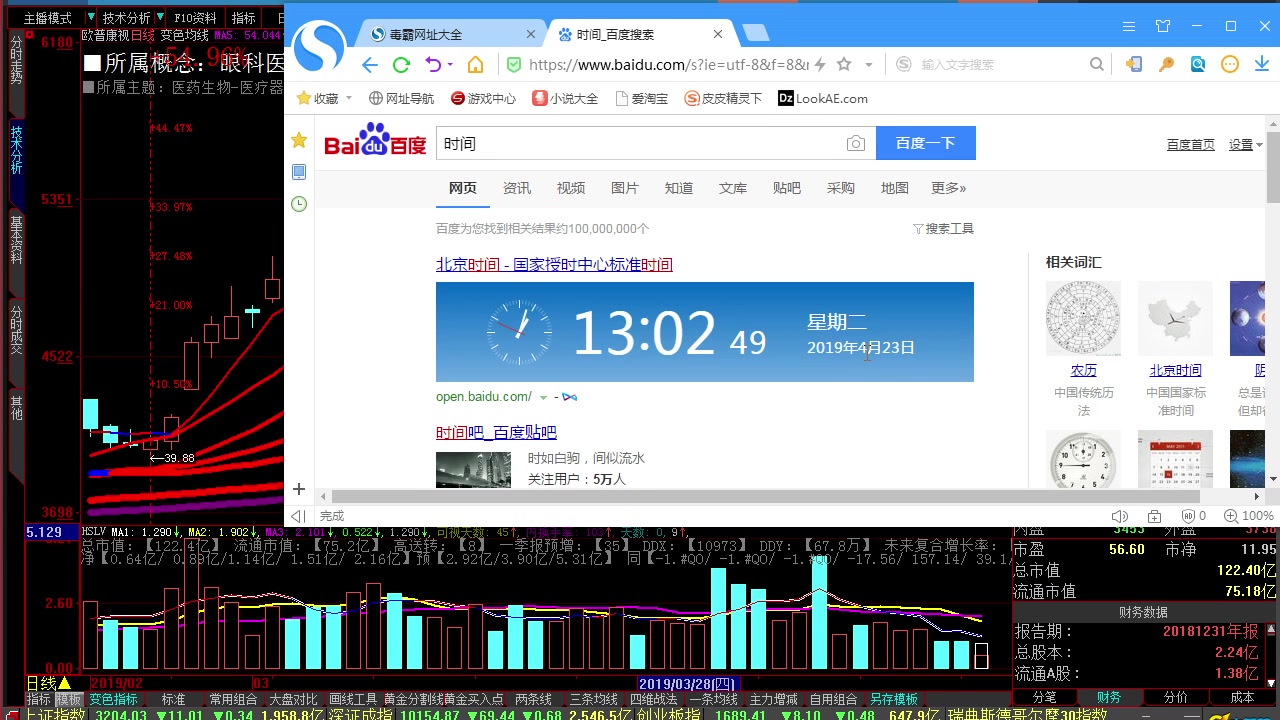Open the undo arrow's dropdown caret
This screenshot has height=720, width=1280.
[450, 65]
